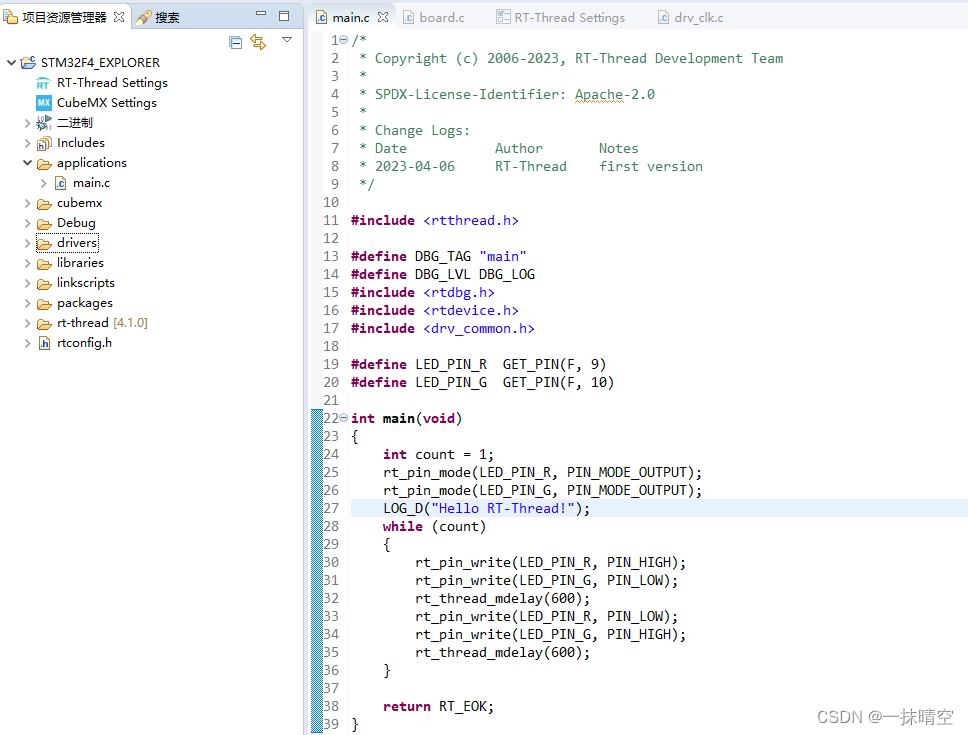Screen dimensions: 968x735
Task: Click "return RT_EOK;" on line 38
Action: tap(438, 707)
